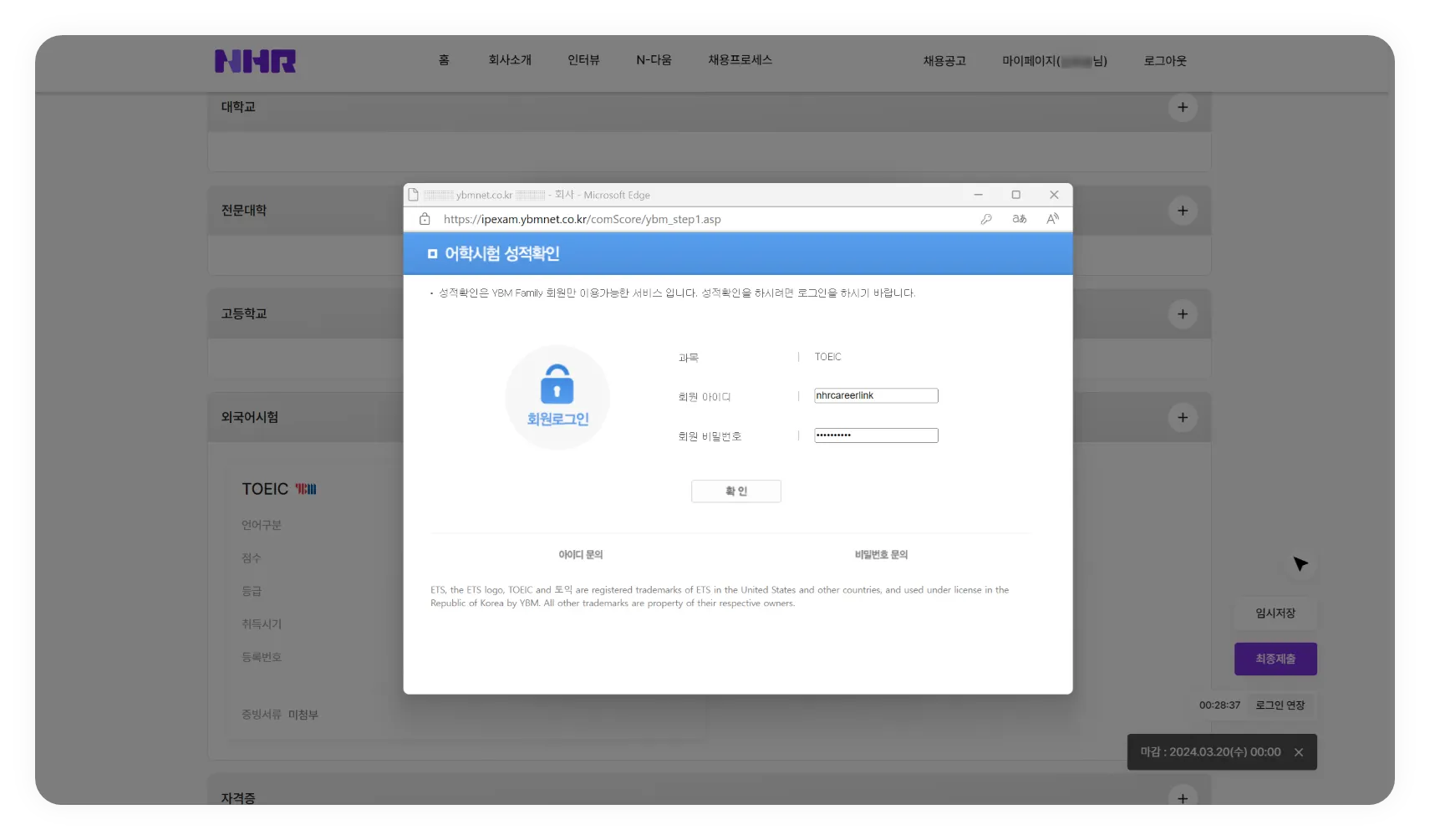The height and width of the screenshot is (840, 1430).
Task: Open the 비밀번호 문의 link
Action: point(881,554)
